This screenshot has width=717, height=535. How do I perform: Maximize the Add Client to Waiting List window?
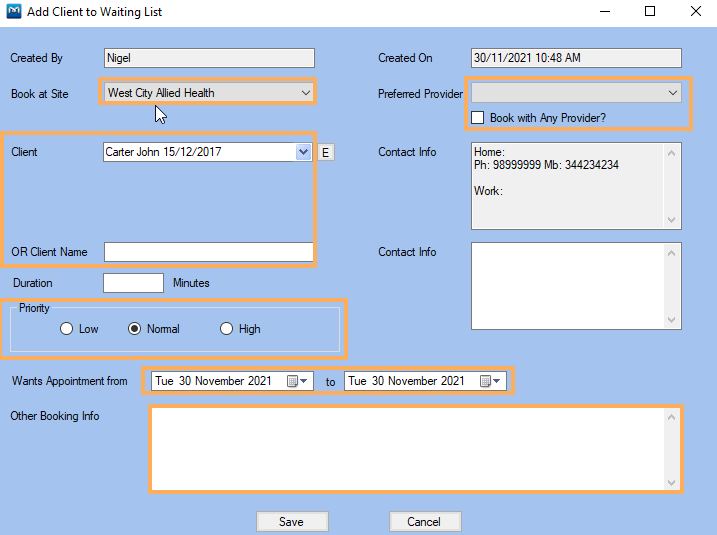(x=650, y=11)
